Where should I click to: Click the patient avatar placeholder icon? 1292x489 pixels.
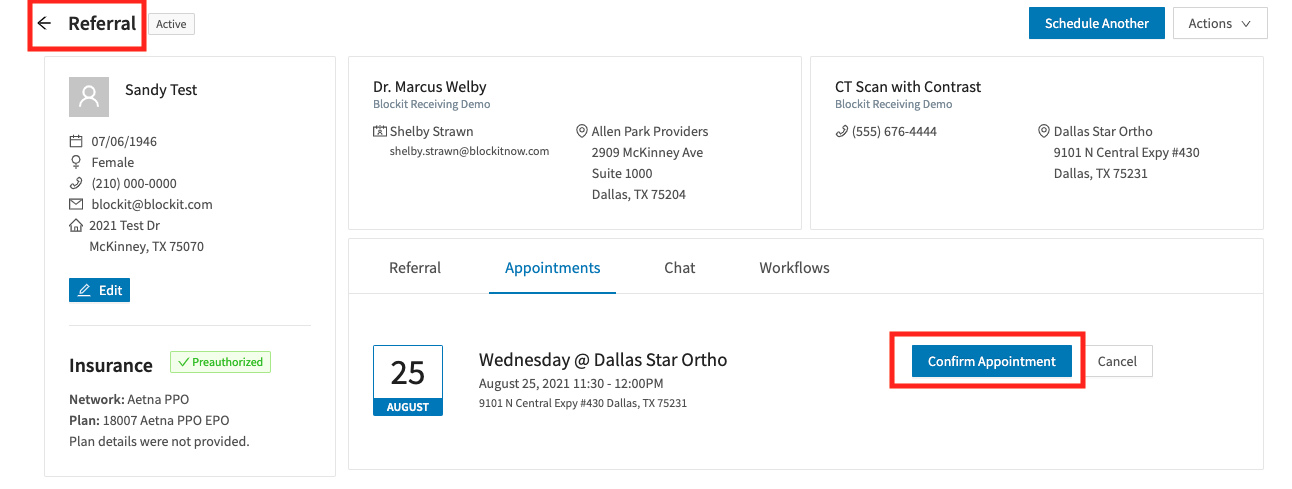pos(89,97)
